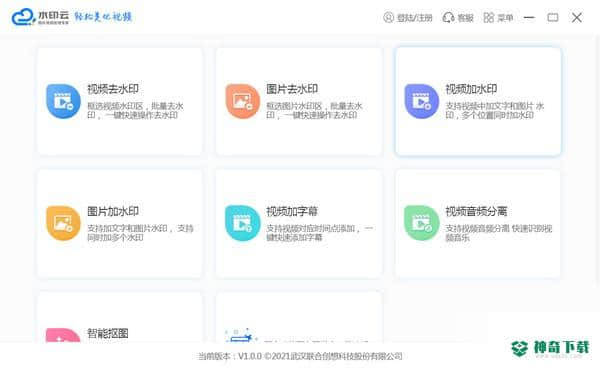Click the yellow 图片加水印 icon
Viewport: 600px width, 370px height.
click(63, 223)
